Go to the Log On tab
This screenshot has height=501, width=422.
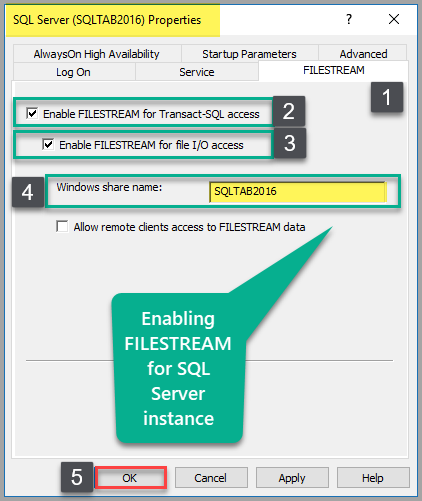(74, 72)
